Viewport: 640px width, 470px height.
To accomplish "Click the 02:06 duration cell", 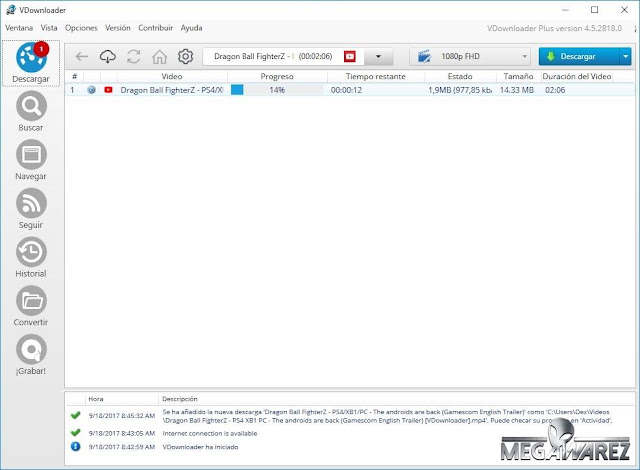I will click(x=555, y=90).
